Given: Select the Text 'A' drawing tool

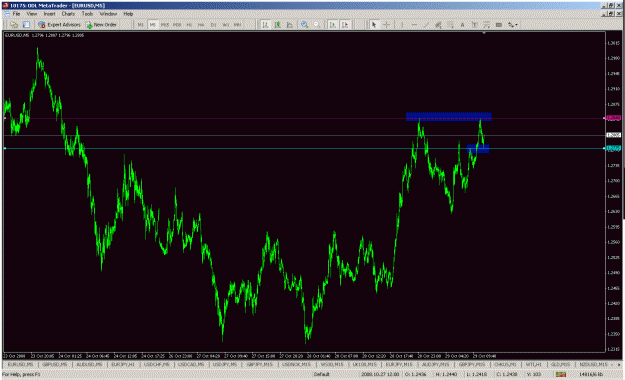Looking at the screenshot, I should coord(462,25).
